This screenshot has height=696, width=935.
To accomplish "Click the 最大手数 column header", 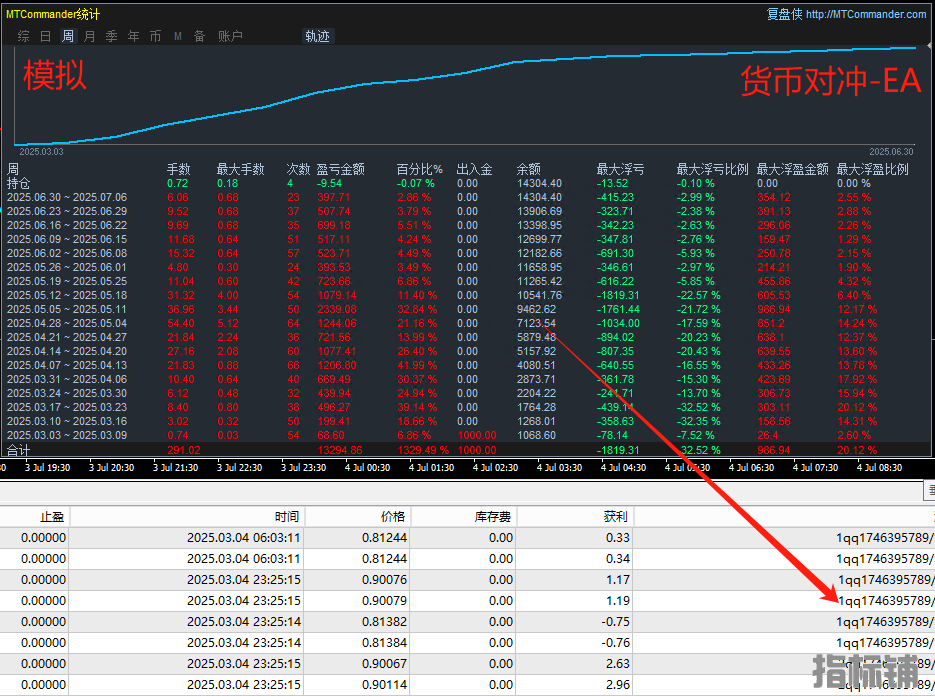I will pos(240,169).
